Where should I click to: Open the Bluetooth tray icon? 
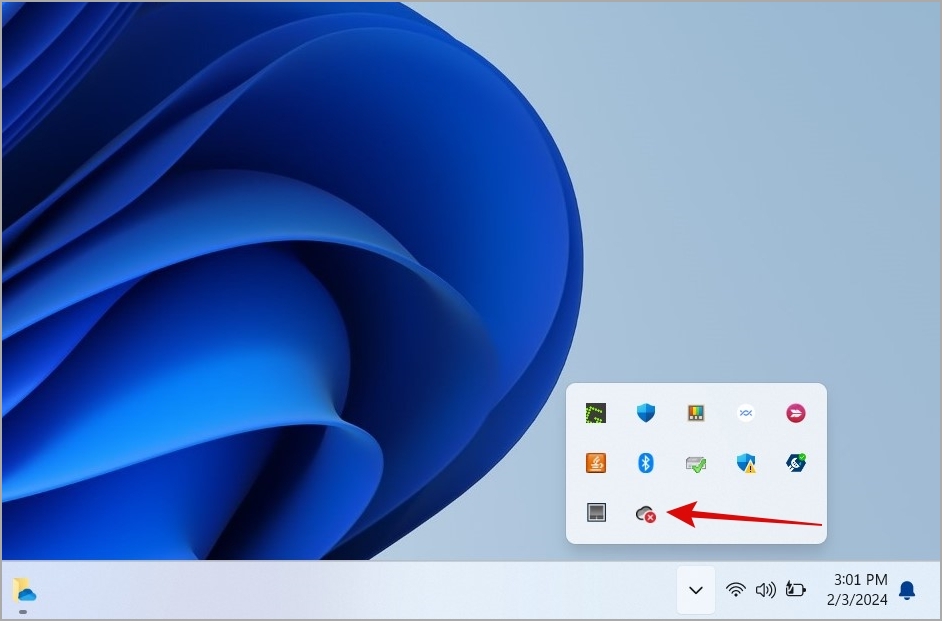click(645, 463)
